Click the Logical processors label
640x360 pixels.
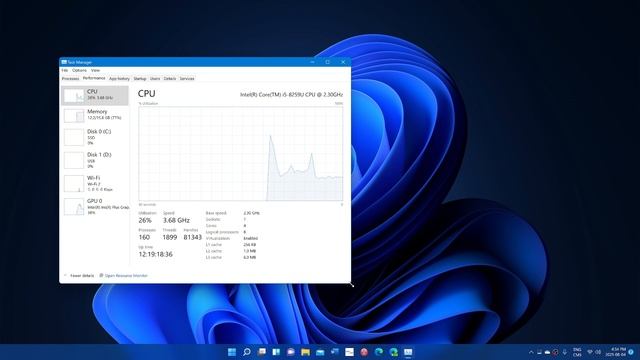[222, 232]
